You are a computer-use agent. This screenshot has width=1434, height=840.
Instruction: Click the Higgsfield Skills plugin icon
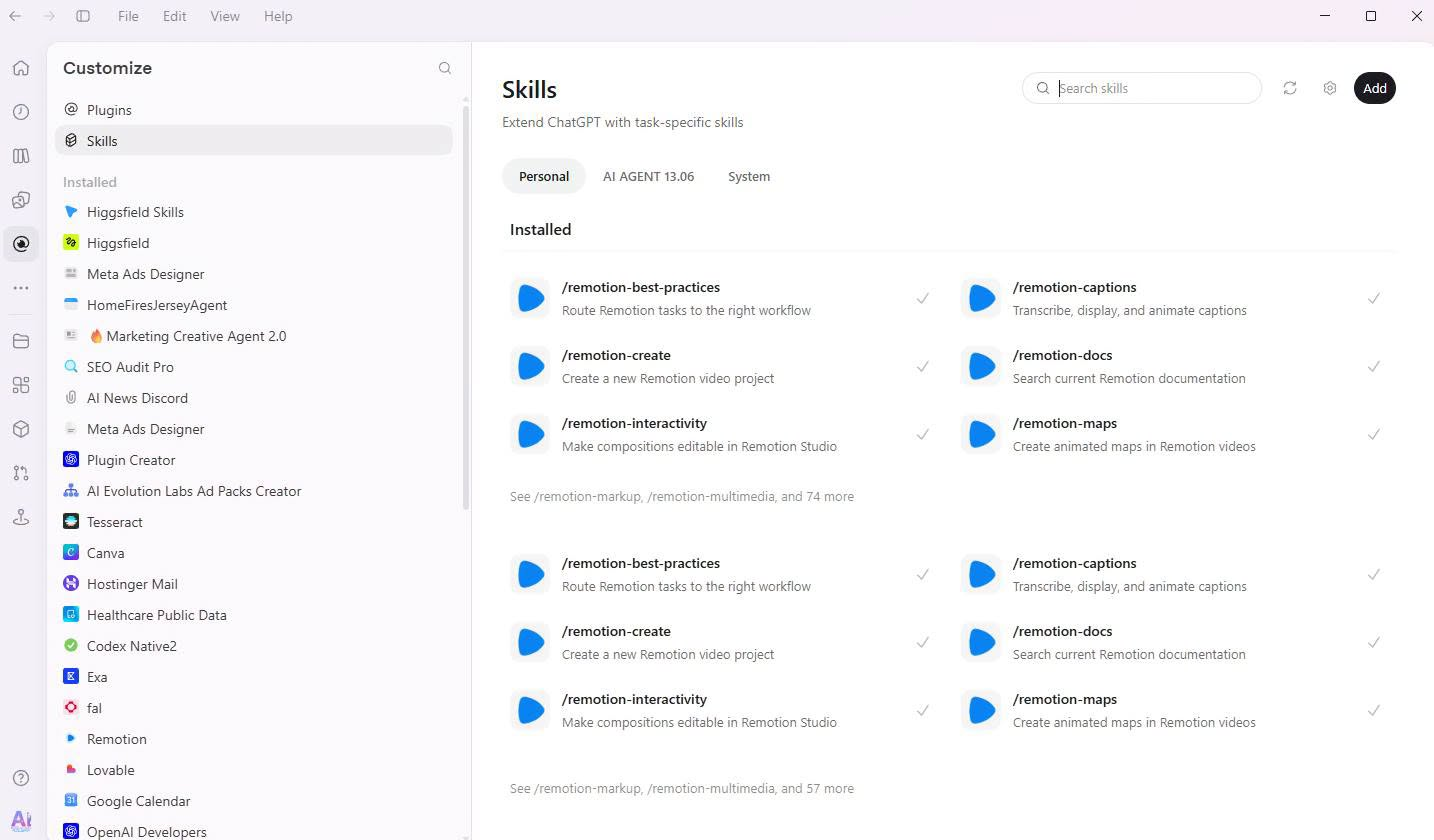click(71, 212)
